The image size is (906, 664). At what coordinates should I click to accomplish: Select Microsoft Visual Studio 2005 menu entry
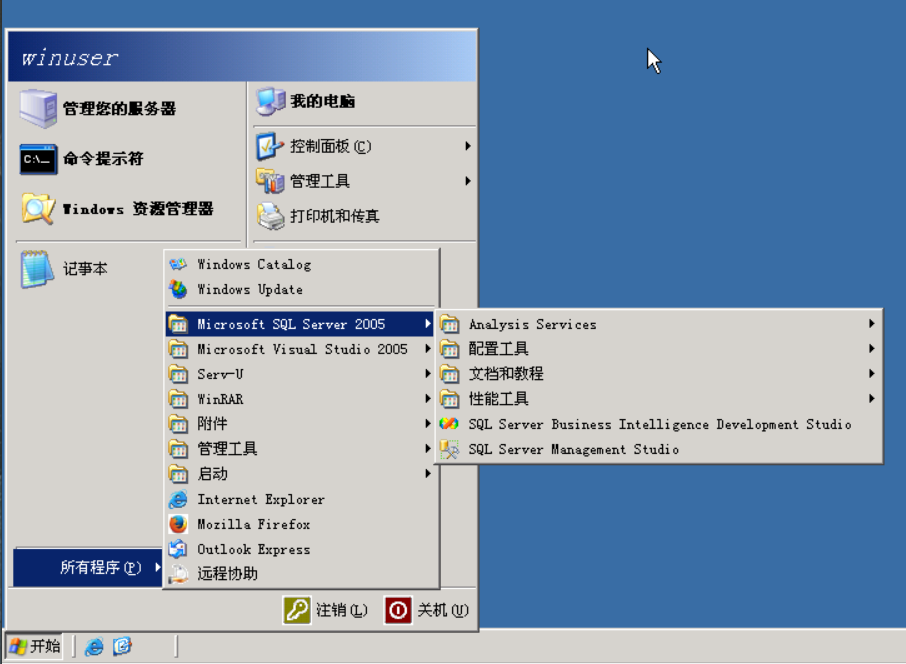click(300, 349)
